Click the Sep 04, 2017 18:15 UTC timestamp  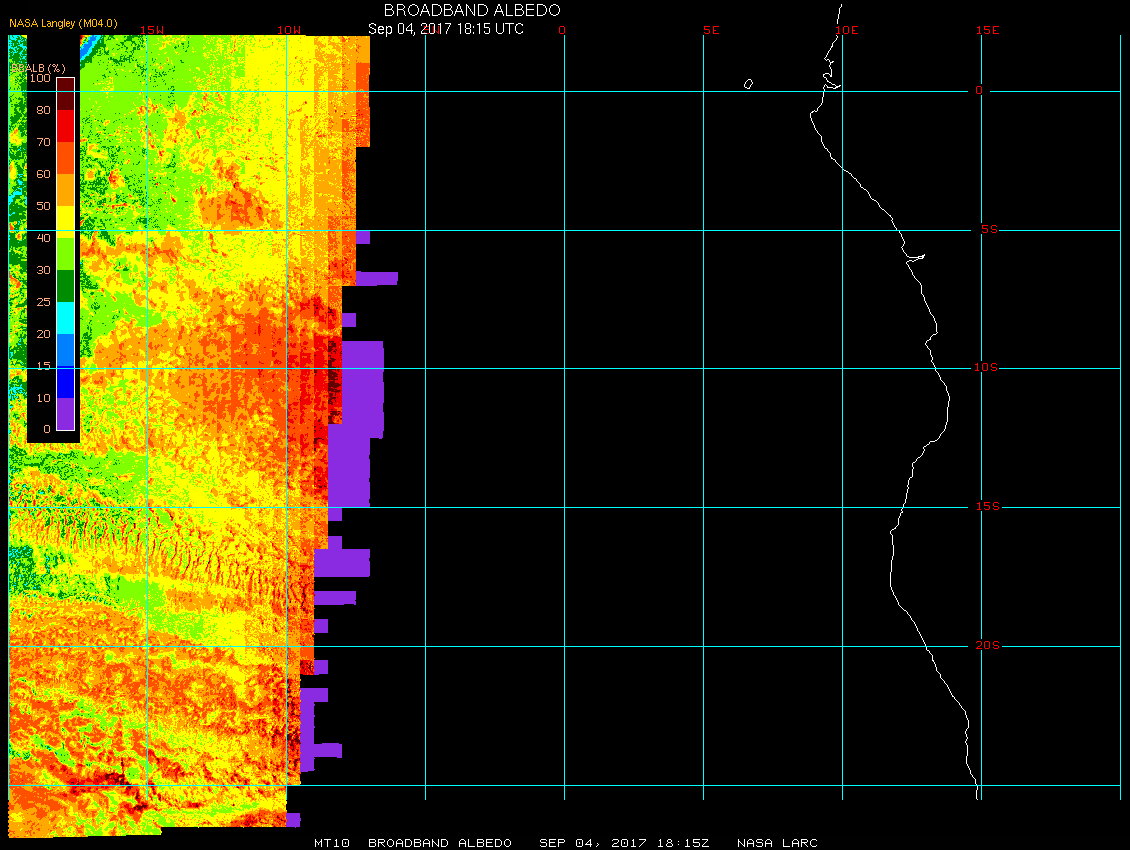[x=445, y=29]
